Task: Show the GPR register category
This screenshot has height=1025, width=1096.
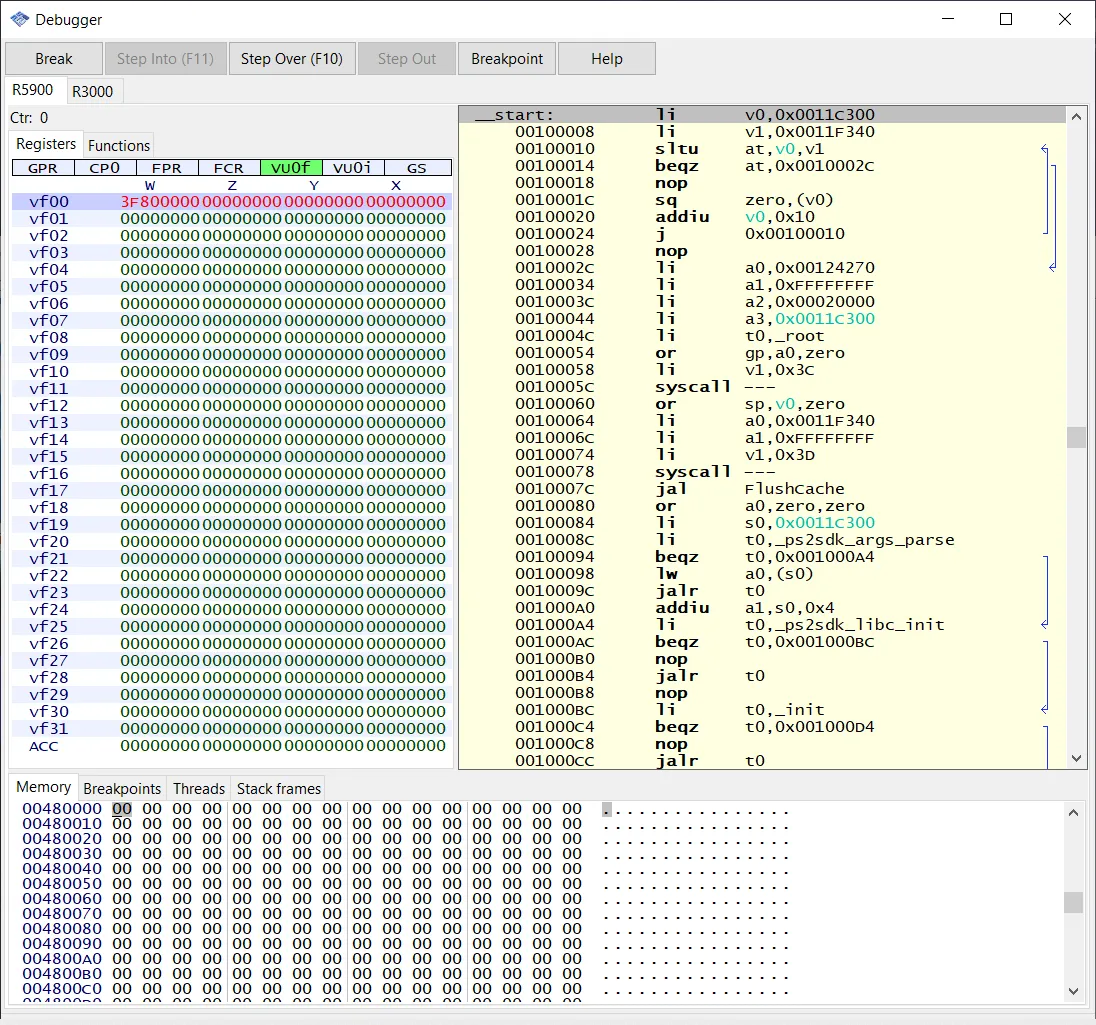Action: click(x=43, y=168)
